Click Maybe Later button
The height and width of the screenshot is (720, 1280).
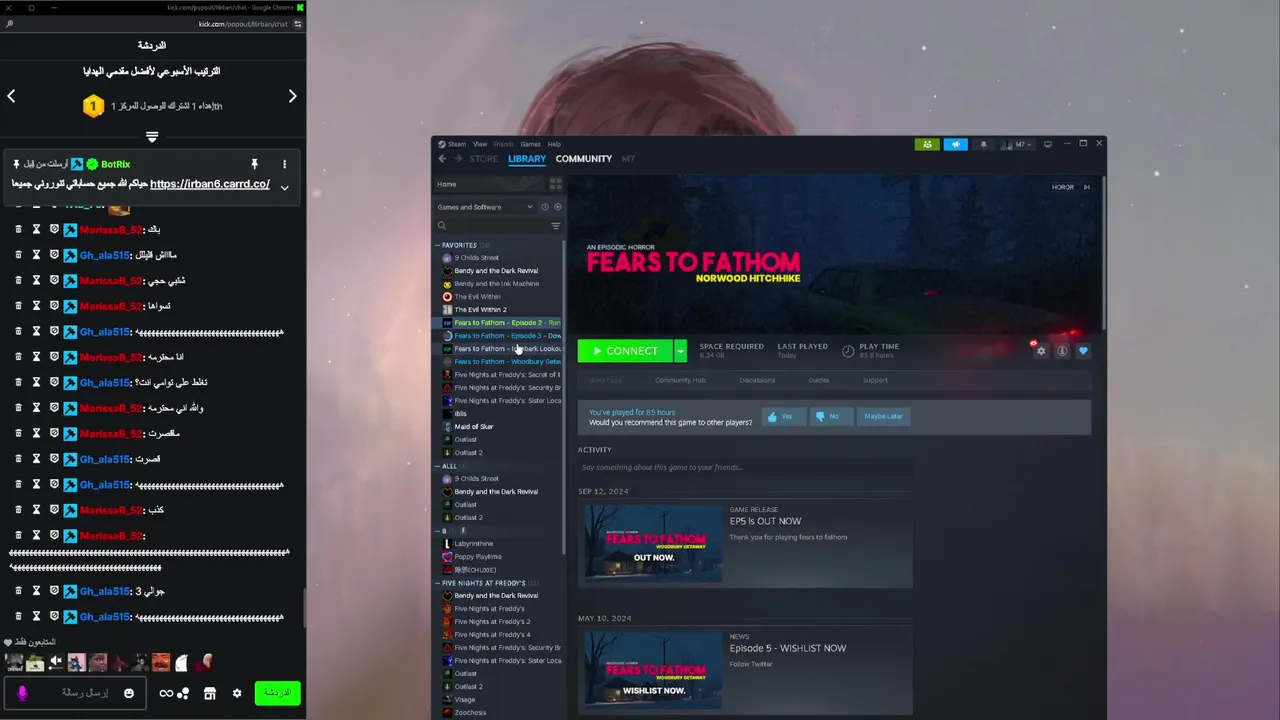point(883,416)
